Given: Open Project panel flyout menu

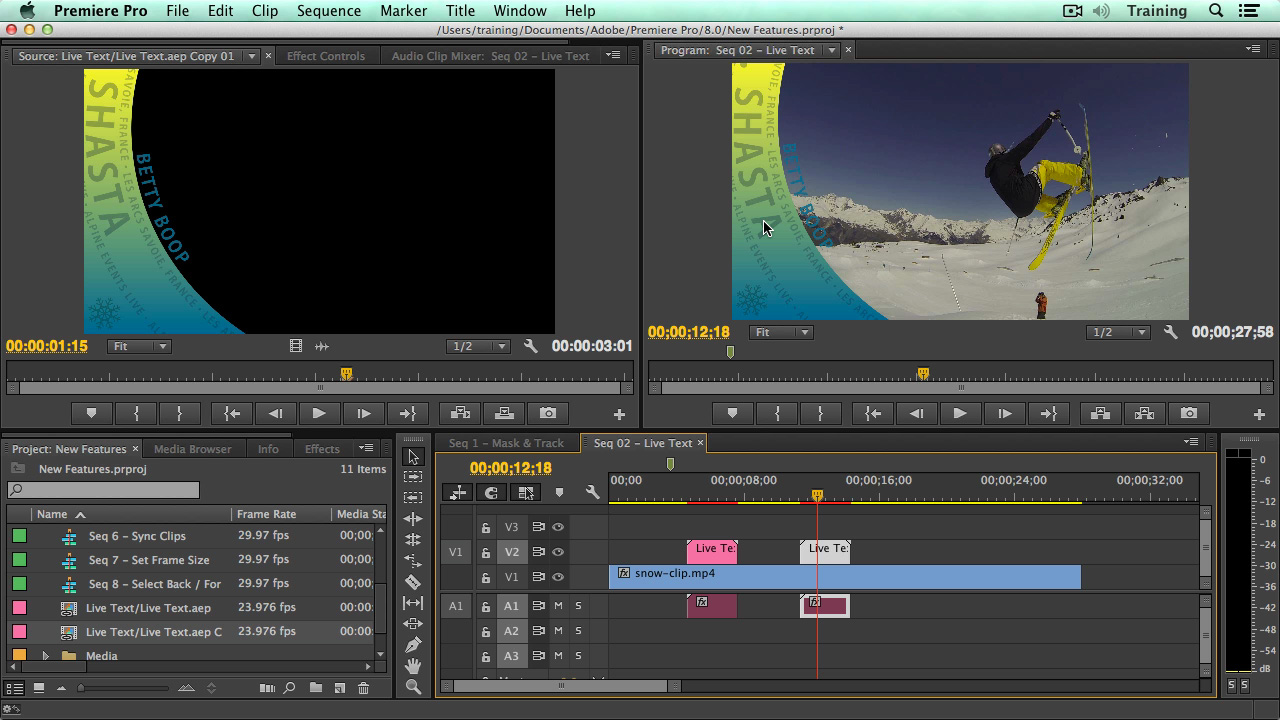Looking at the screenshot, I should [366, 448].
